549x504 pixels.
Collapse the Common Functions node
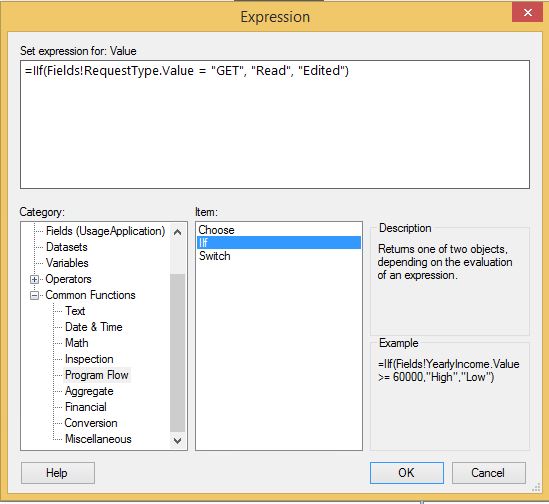tap(34, 296)
